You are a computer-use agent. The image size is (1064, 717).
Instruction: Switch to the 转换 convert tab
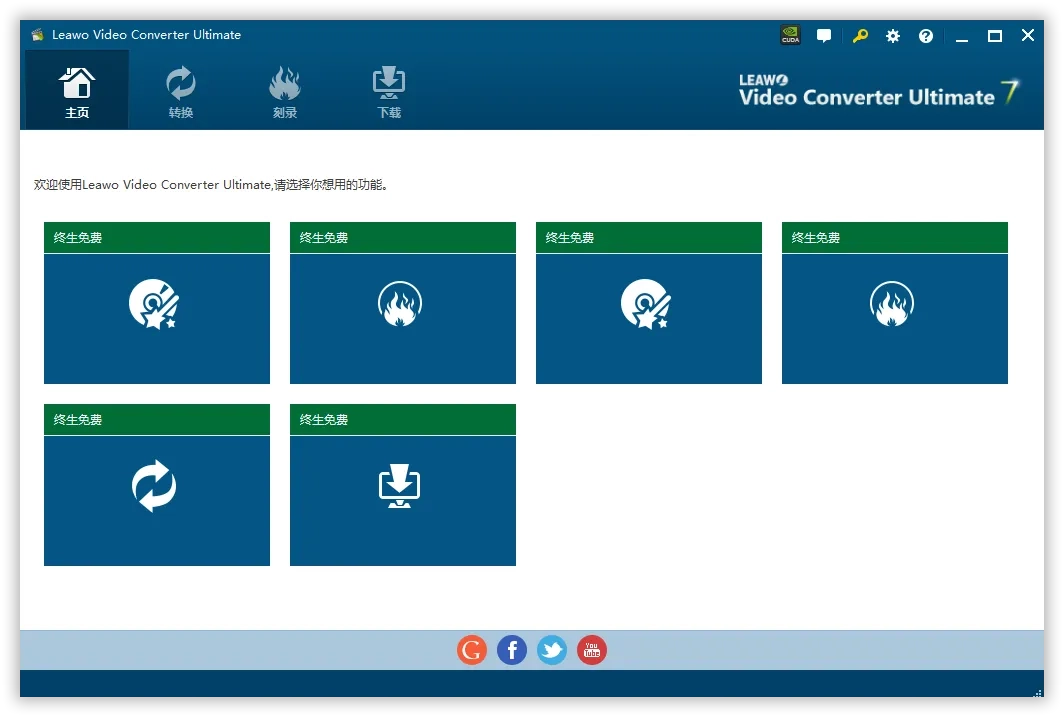point(180,90)
